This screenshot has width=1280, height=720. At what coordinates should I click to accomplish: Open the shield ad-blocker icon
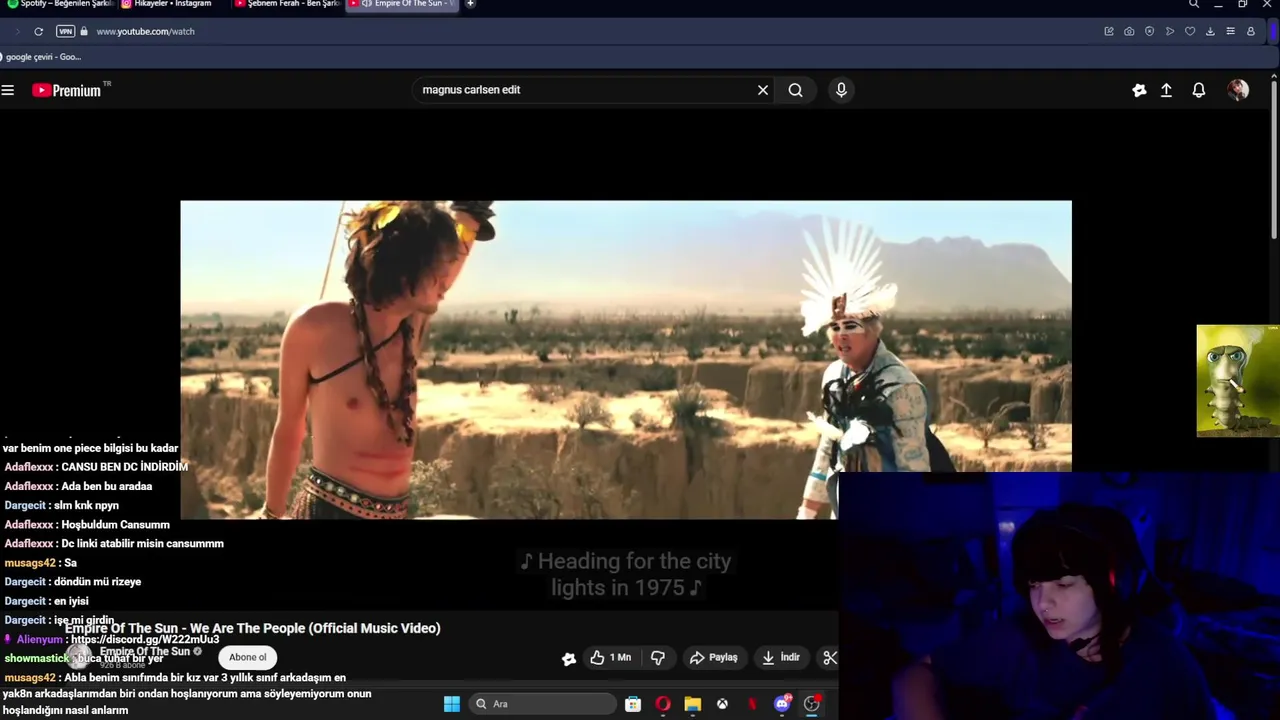tap(1149, 31)
